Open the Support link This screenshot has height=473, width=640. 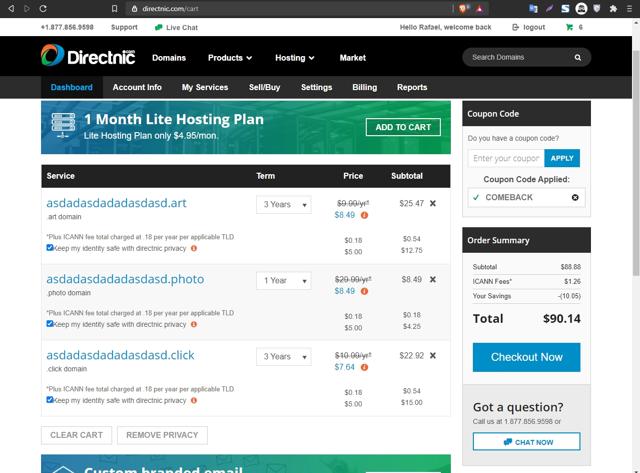point(124,27)
